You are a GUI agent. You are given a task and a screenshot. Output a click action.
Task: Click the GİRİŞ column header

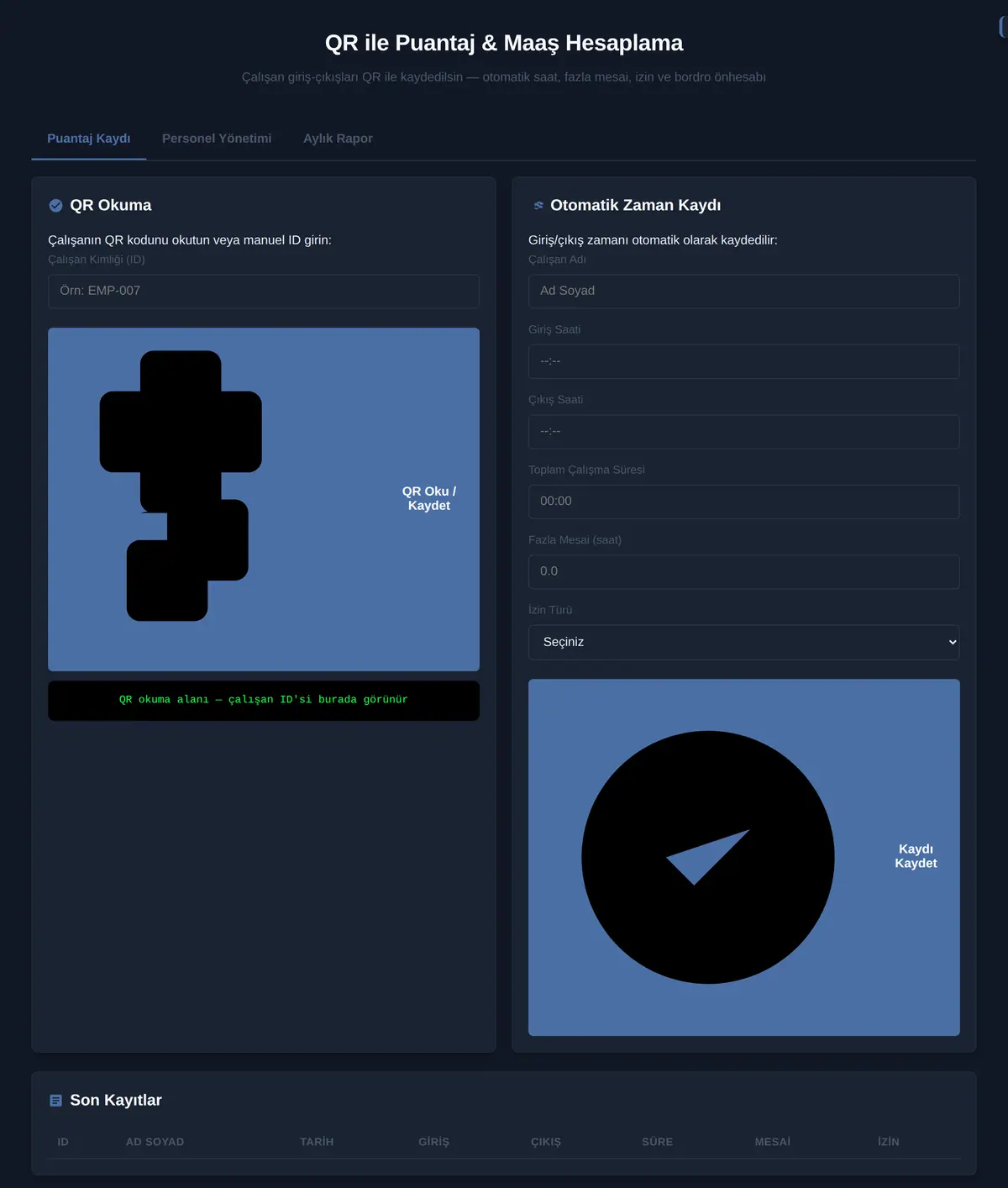click(433, 1142)
